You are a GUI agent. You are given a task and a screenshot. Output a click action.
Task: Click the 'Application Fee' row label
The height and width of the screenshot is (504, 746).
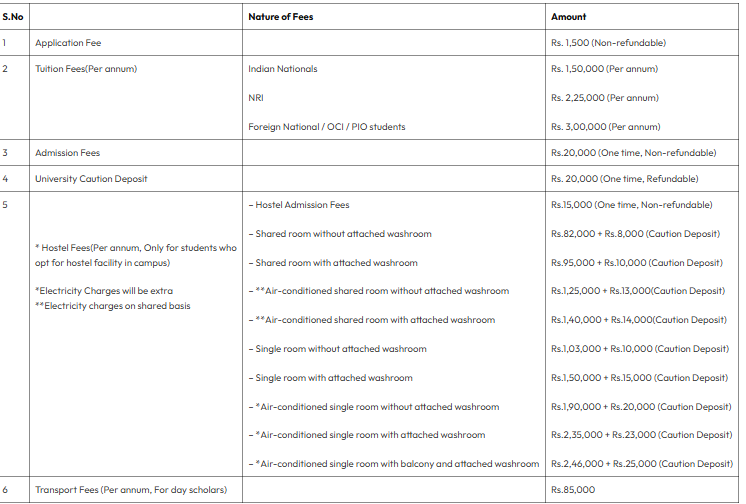pyautogui.click(x=68, y=43)
